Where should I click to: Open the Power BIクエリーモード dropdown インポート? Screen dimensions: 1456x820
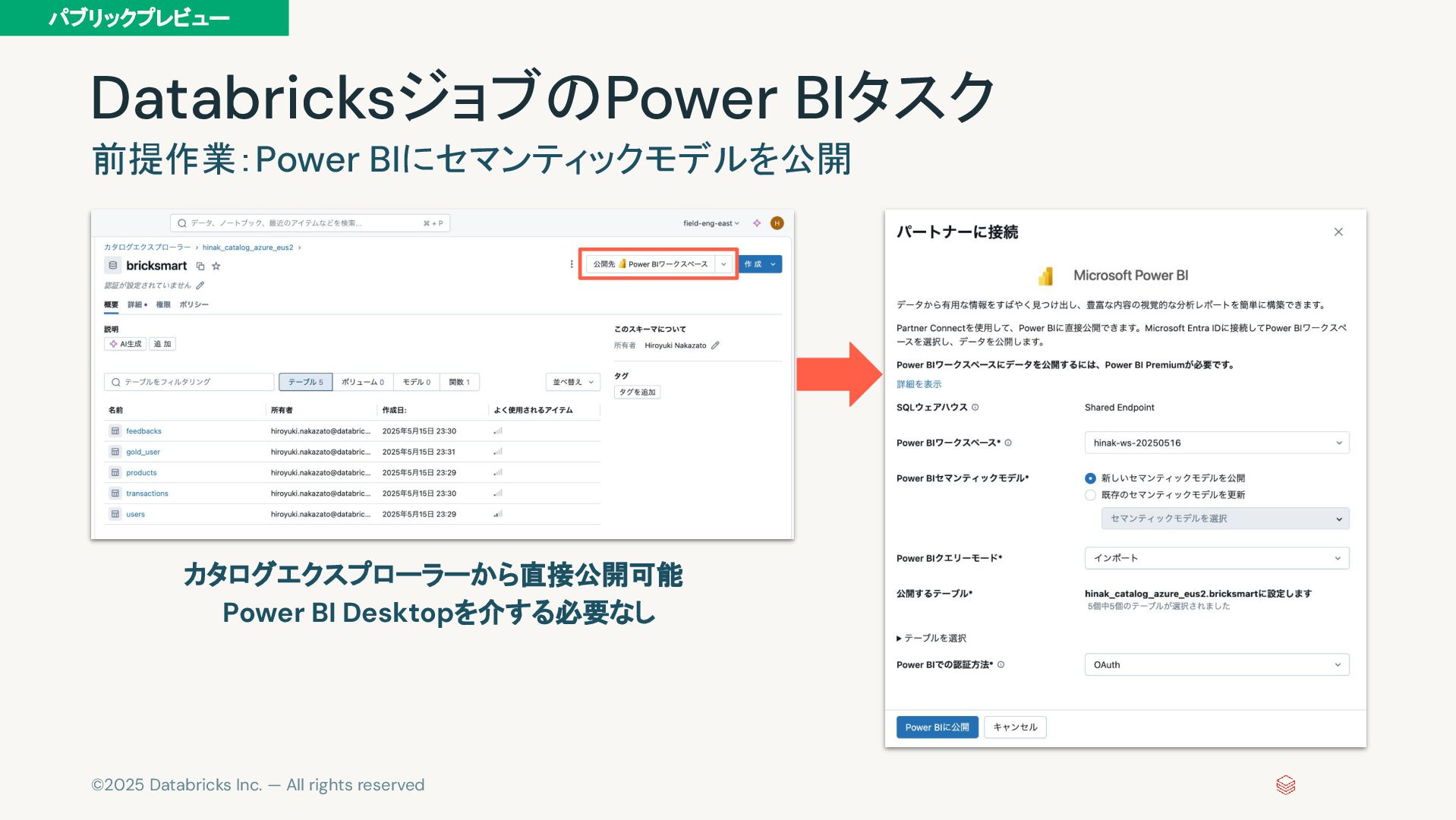click(x=1217, y=559)
